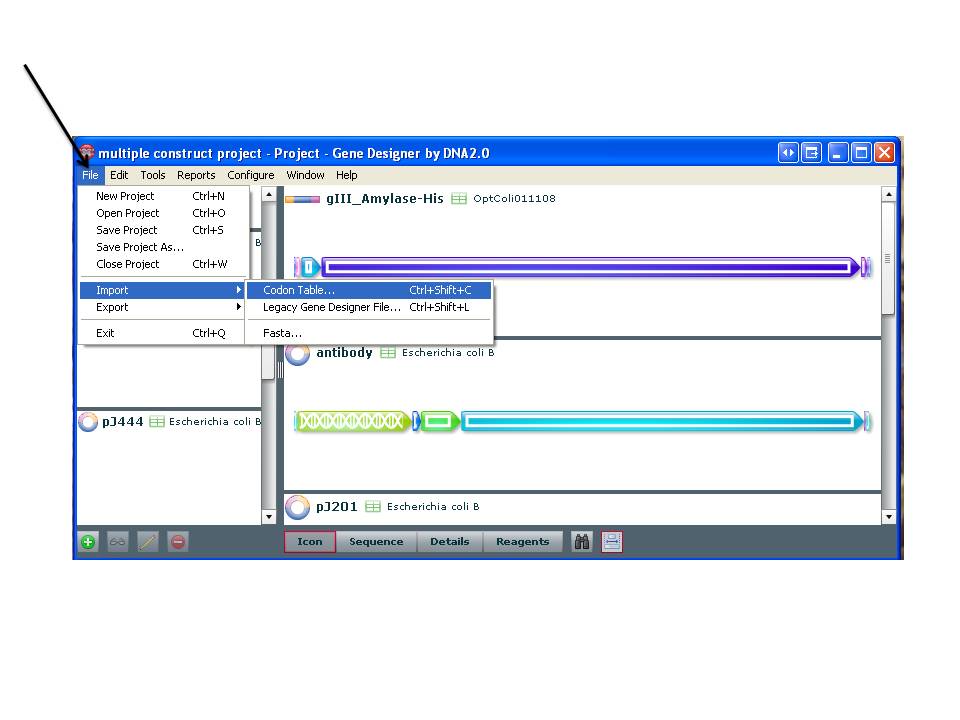Minimize the Gene Designer window
The width and height of the screenshot is (960, 720).
point(838,152)
